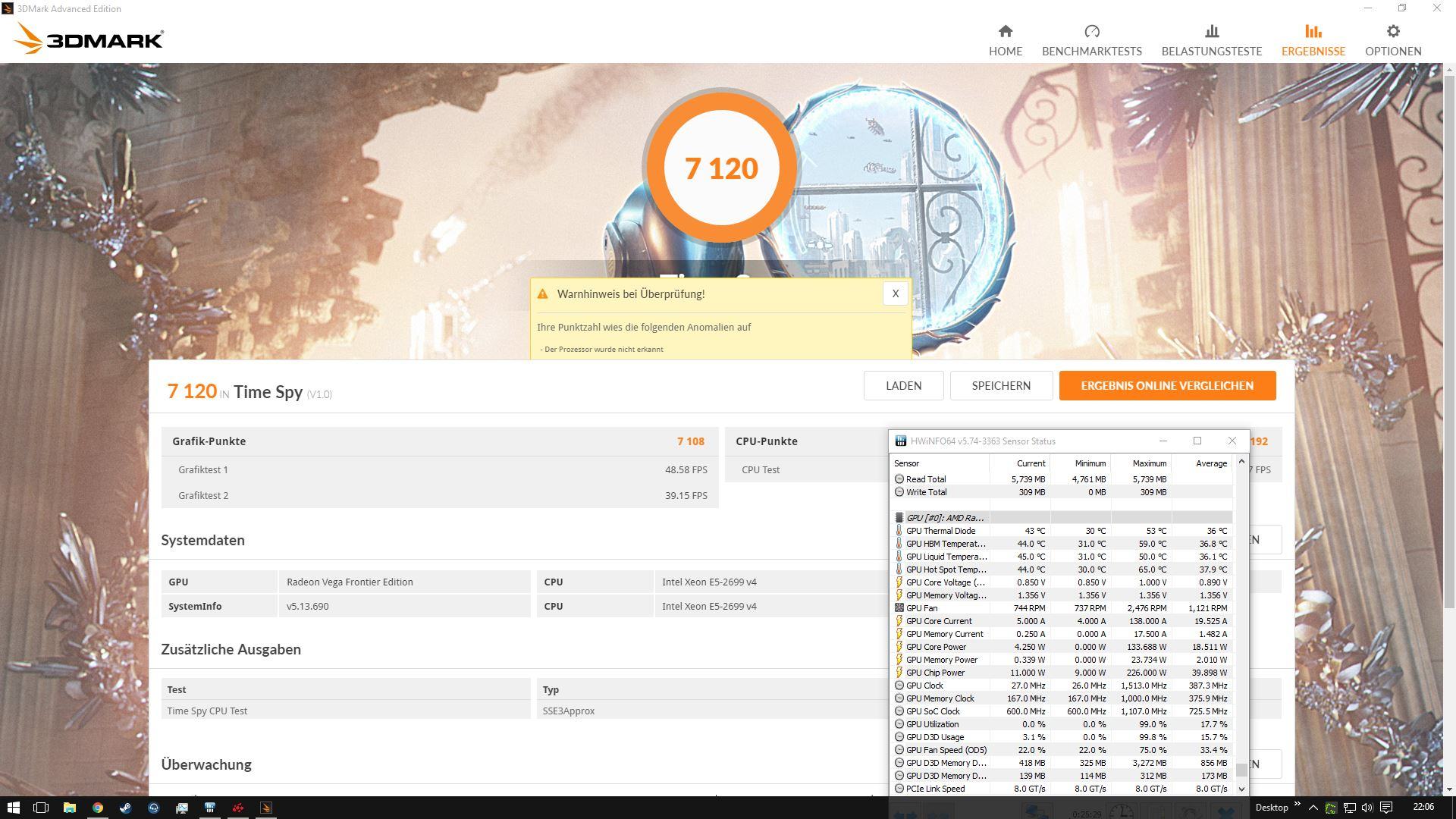The height and width of the screenshot is (819, 1456).
Task: Click the Speichern button
Action: click(x=1000, y=385)
